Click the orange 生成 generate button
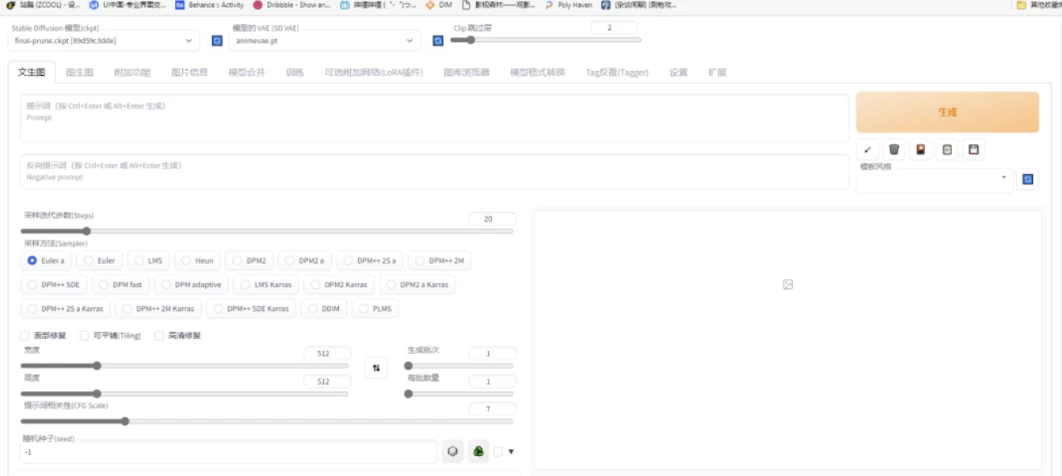 click(946, 113)
